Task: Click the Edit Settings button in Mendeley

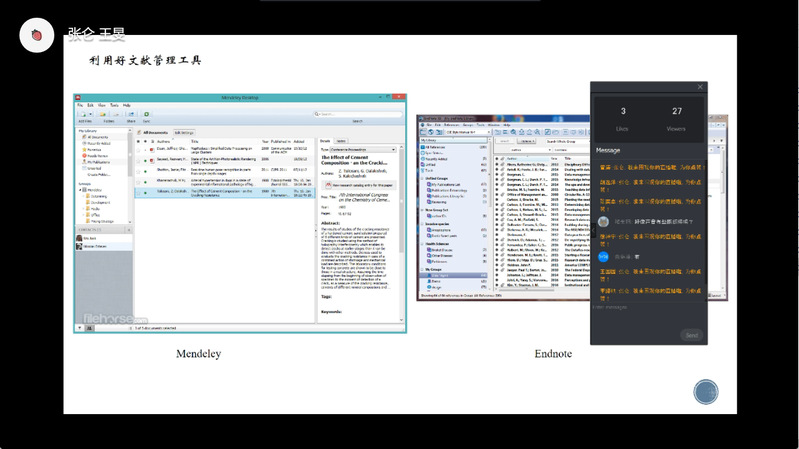Action: click(x=184, y=132)
